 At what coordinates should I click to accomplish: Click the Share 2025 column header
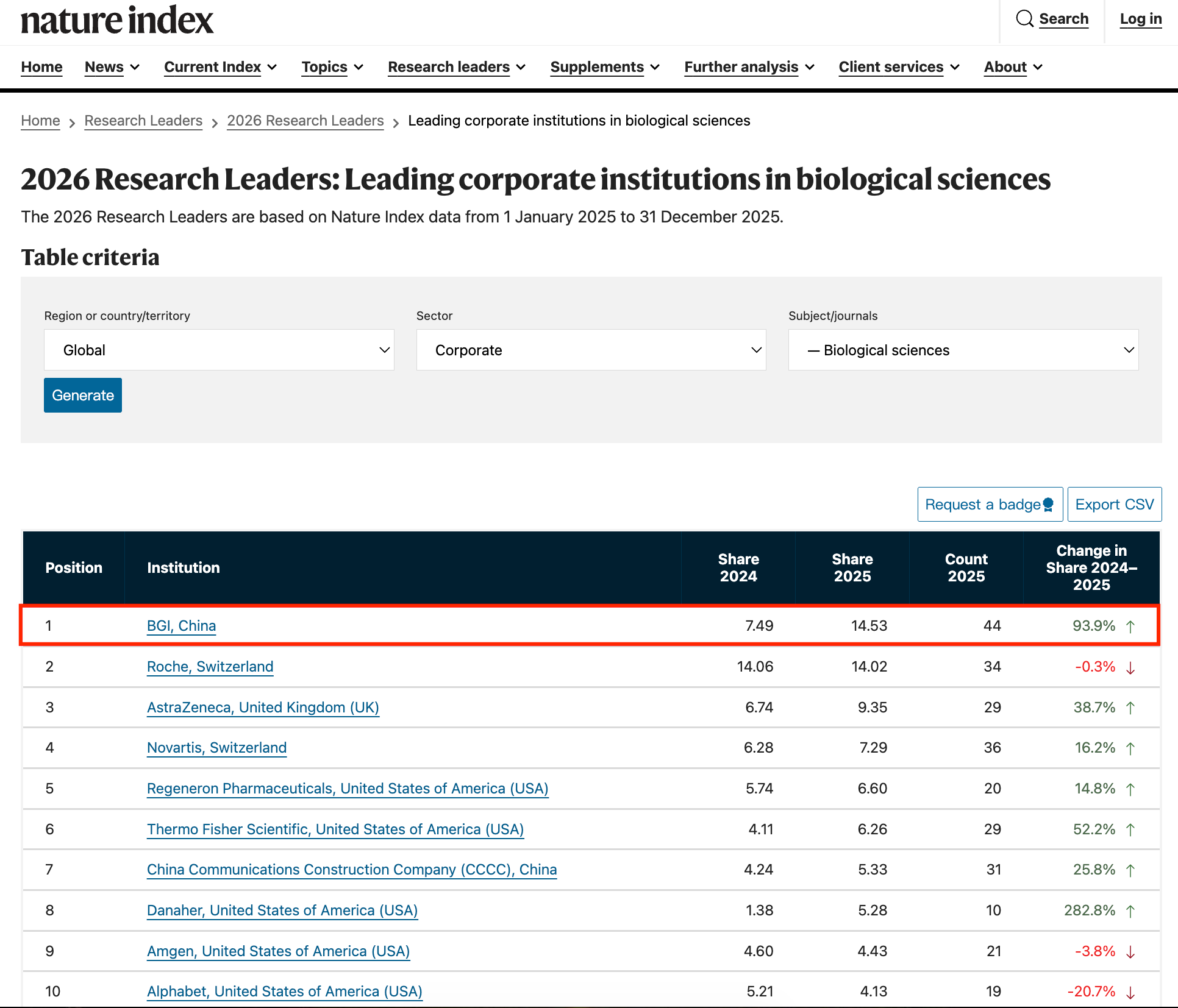click(852, 568)
